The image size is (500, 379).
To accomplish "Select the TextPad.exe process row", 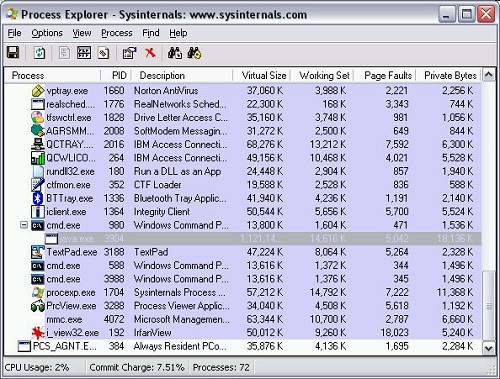I will tap(243, 252).
